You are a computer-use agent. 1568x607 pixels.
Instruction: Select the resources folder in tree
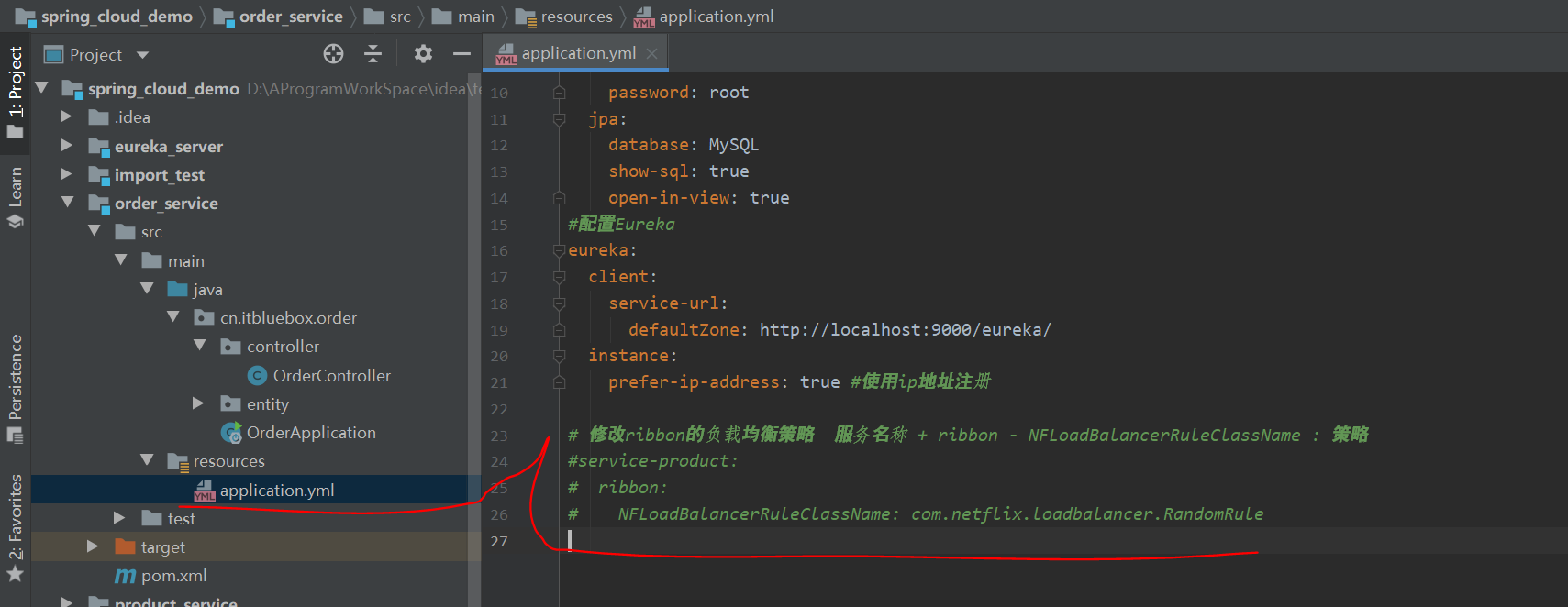coord(228,461)
